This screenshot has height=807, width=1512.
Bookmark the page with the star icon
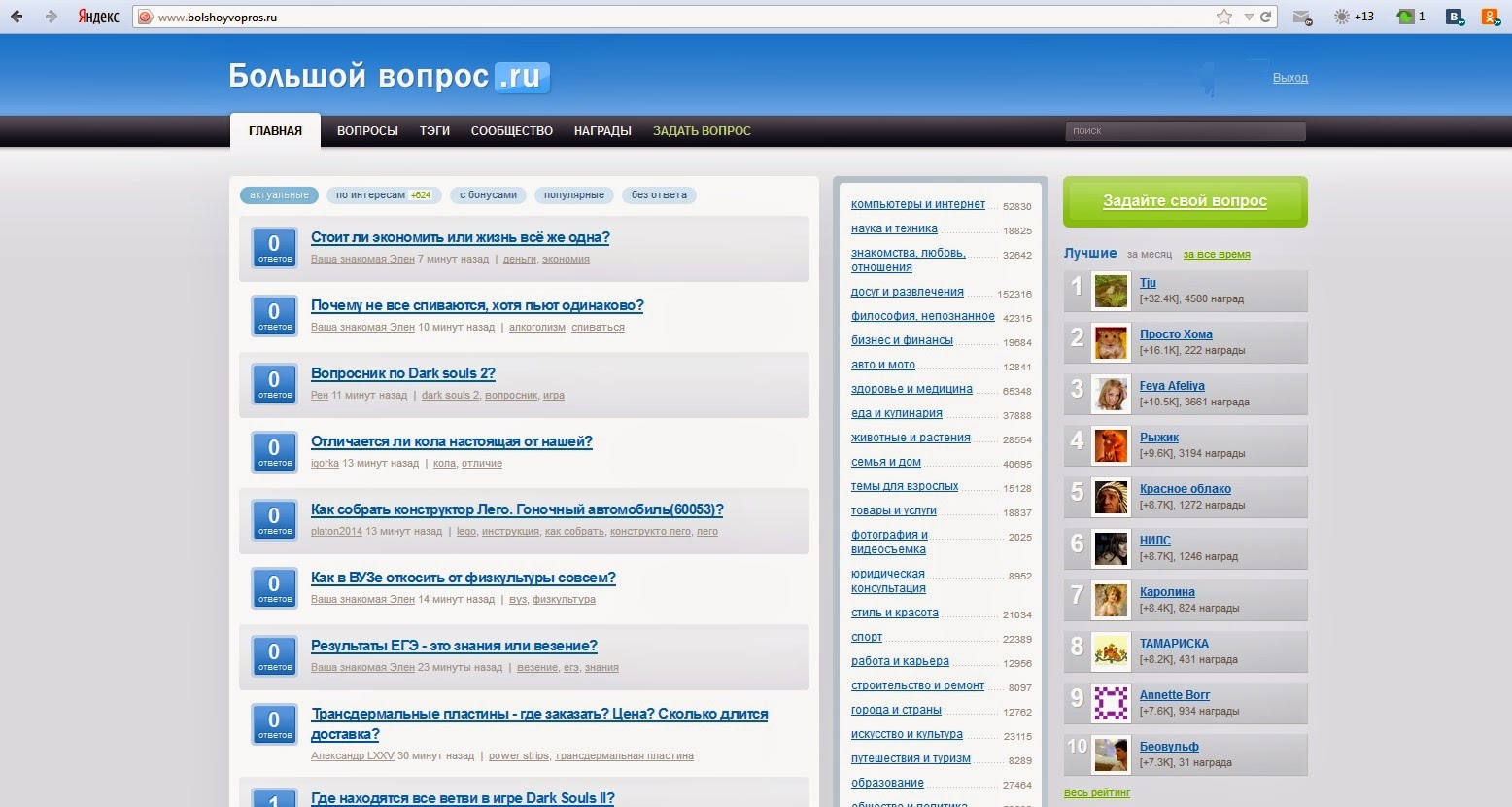pyautogui.click(x=1222, y=17)
